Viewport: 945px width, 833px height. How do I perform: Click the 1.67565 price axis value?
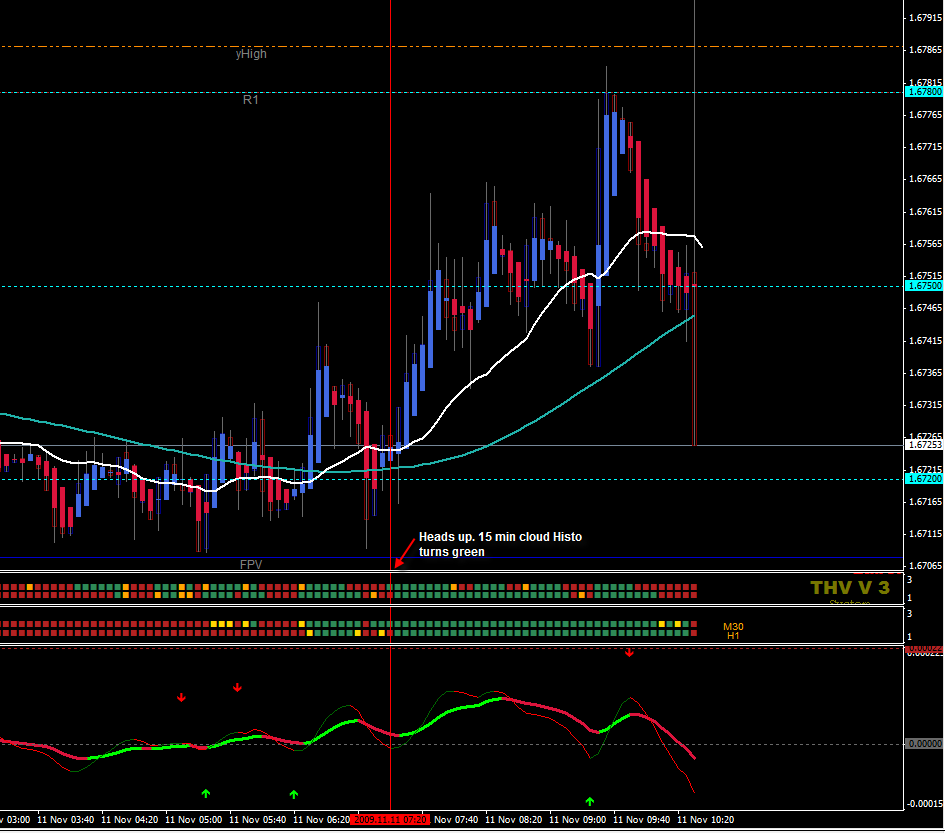pos(925,244)
